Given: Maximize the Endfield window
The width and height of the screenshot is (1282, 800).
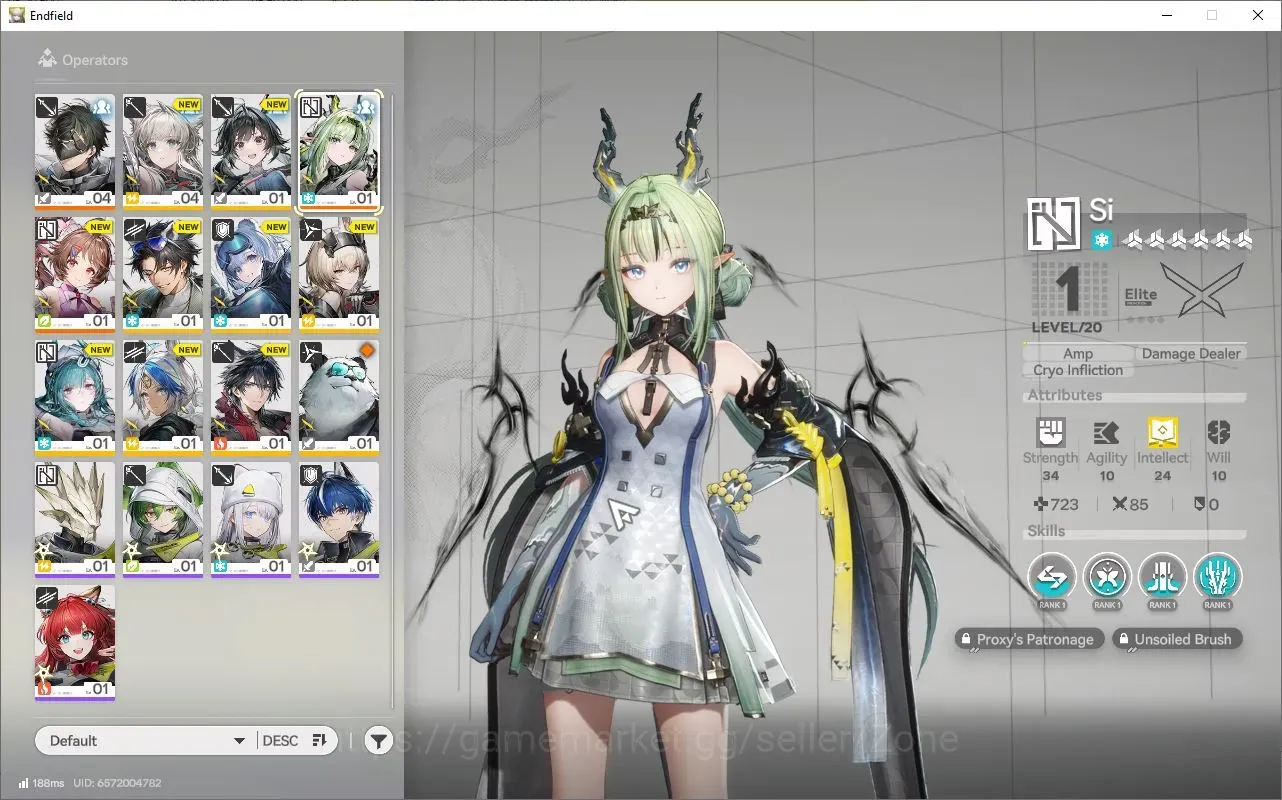Looking at the screenshot, I should [1212, 15].
